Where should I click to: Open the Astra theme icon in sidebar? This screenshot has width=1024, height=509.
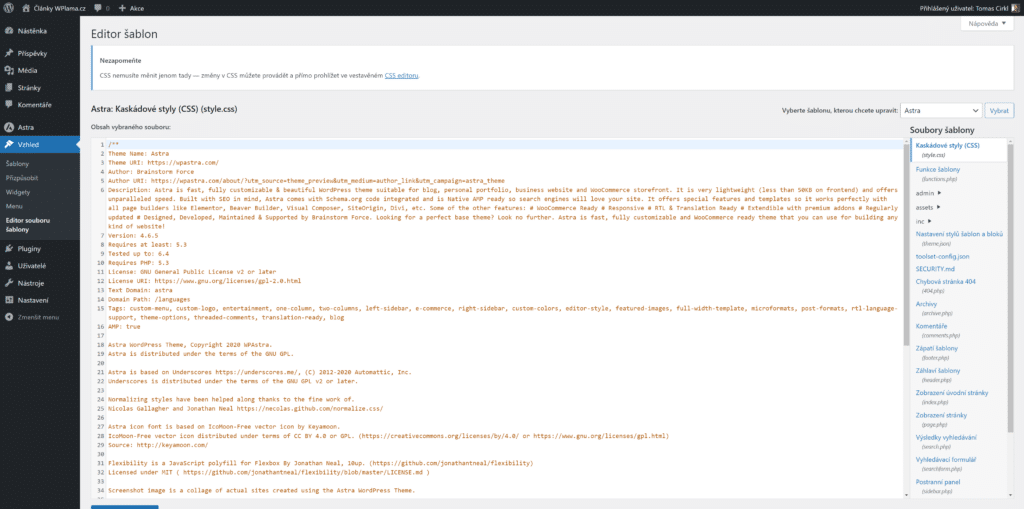click(8, 127)
